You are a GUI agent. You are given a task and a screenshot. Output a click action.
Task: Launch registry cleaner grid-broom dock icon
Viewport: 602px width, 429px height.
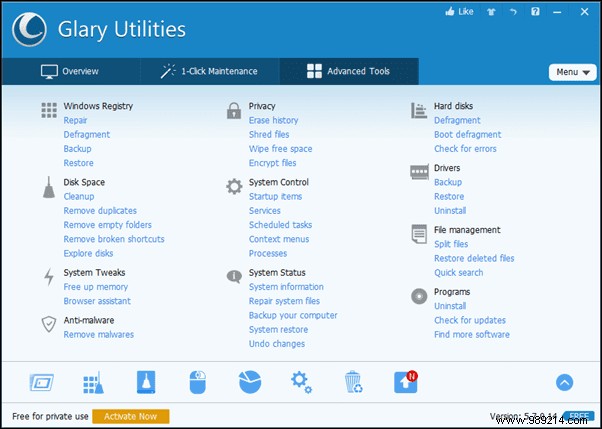93,383
